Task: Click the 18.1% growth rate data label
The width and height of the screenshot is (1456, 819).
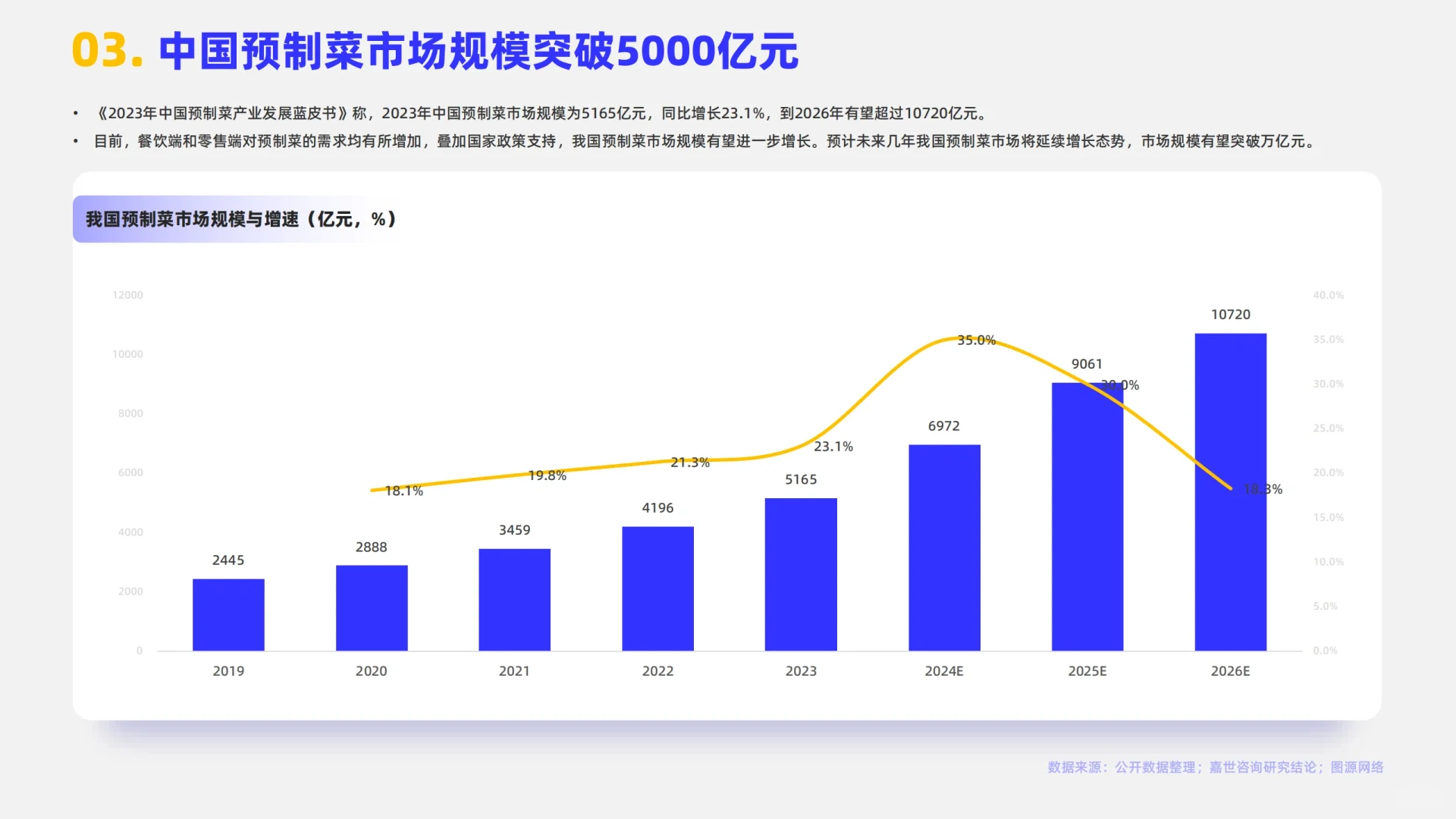Action: click(403, 491)
